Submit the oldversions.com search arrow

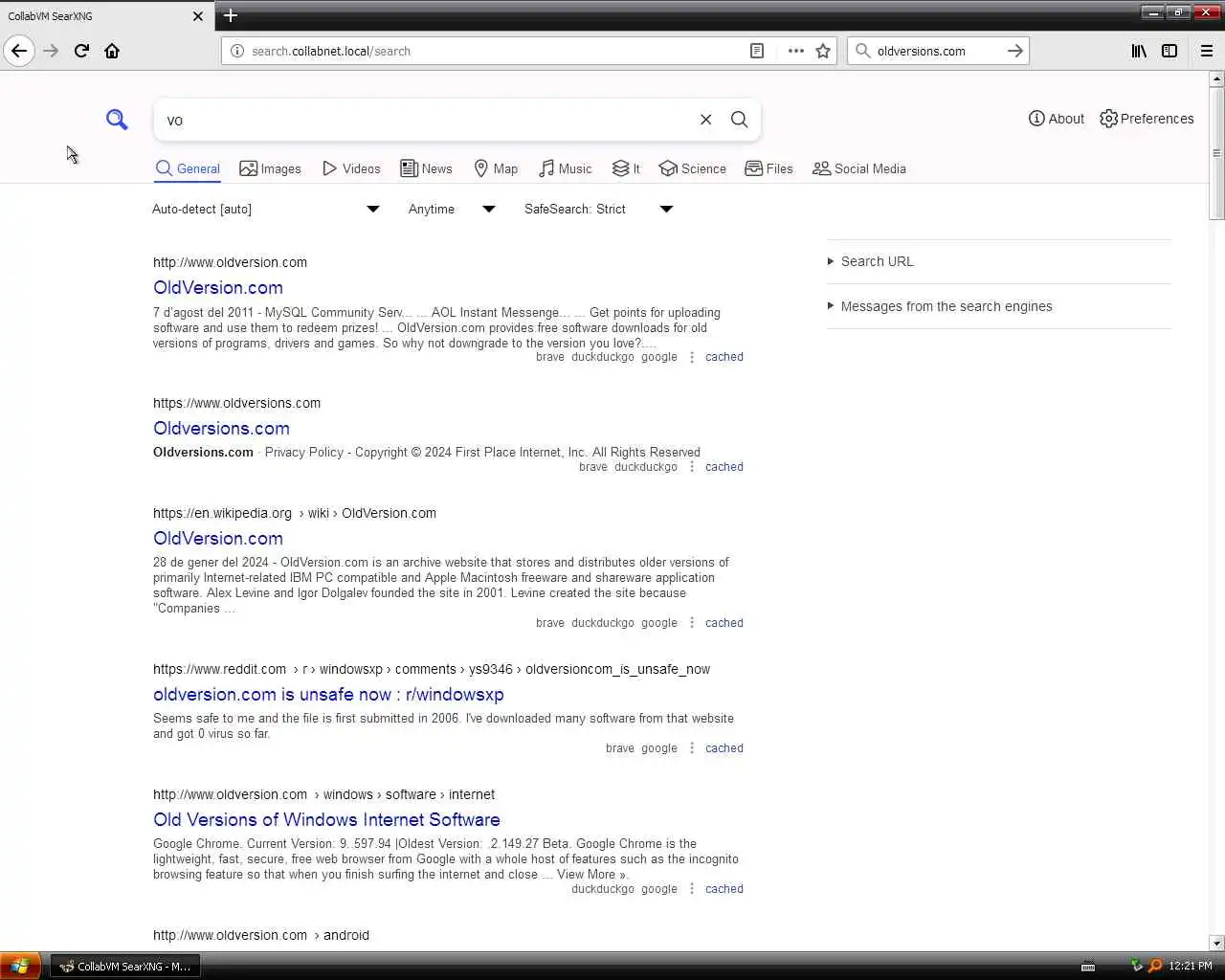(1015, 51)
